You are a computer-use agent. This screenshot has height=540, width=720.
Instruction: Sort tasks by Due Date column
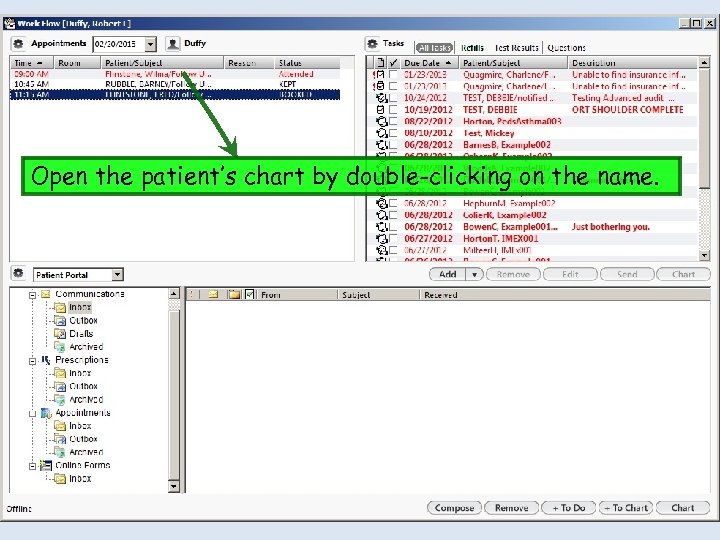(x=429, y=62)
